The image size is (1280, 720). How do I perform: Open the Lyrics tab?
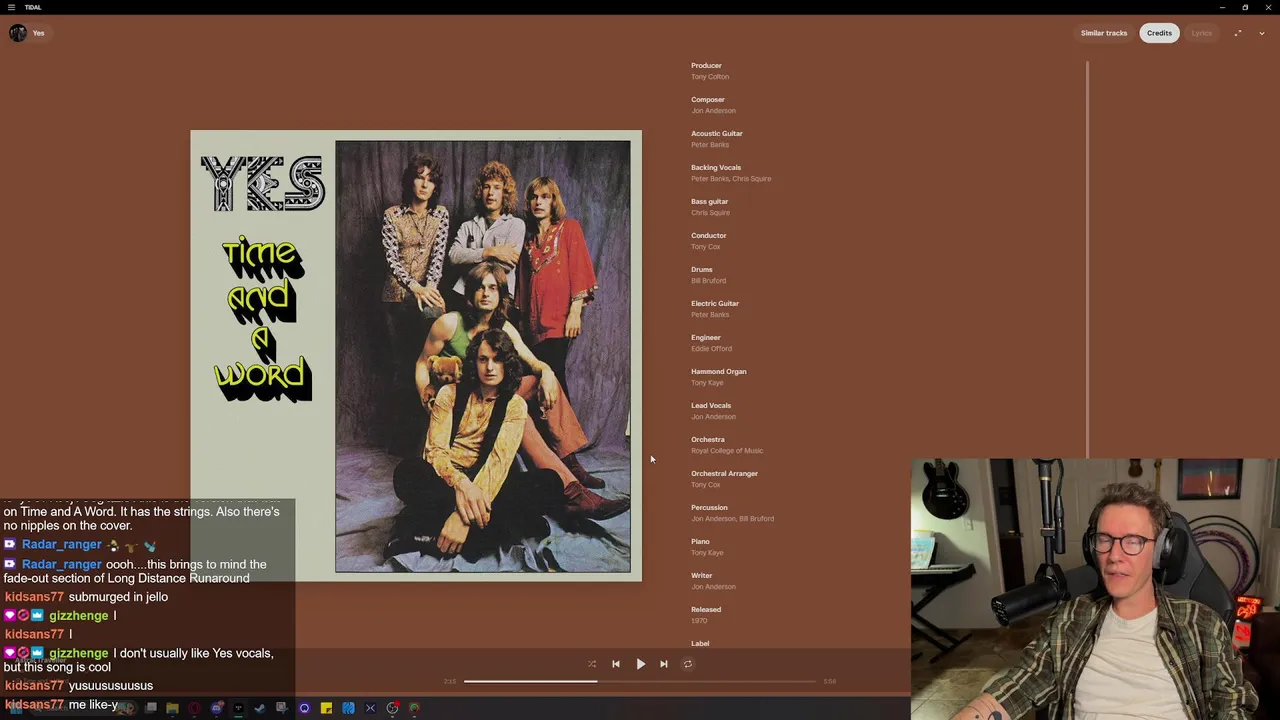click(x=1201, y=33)
